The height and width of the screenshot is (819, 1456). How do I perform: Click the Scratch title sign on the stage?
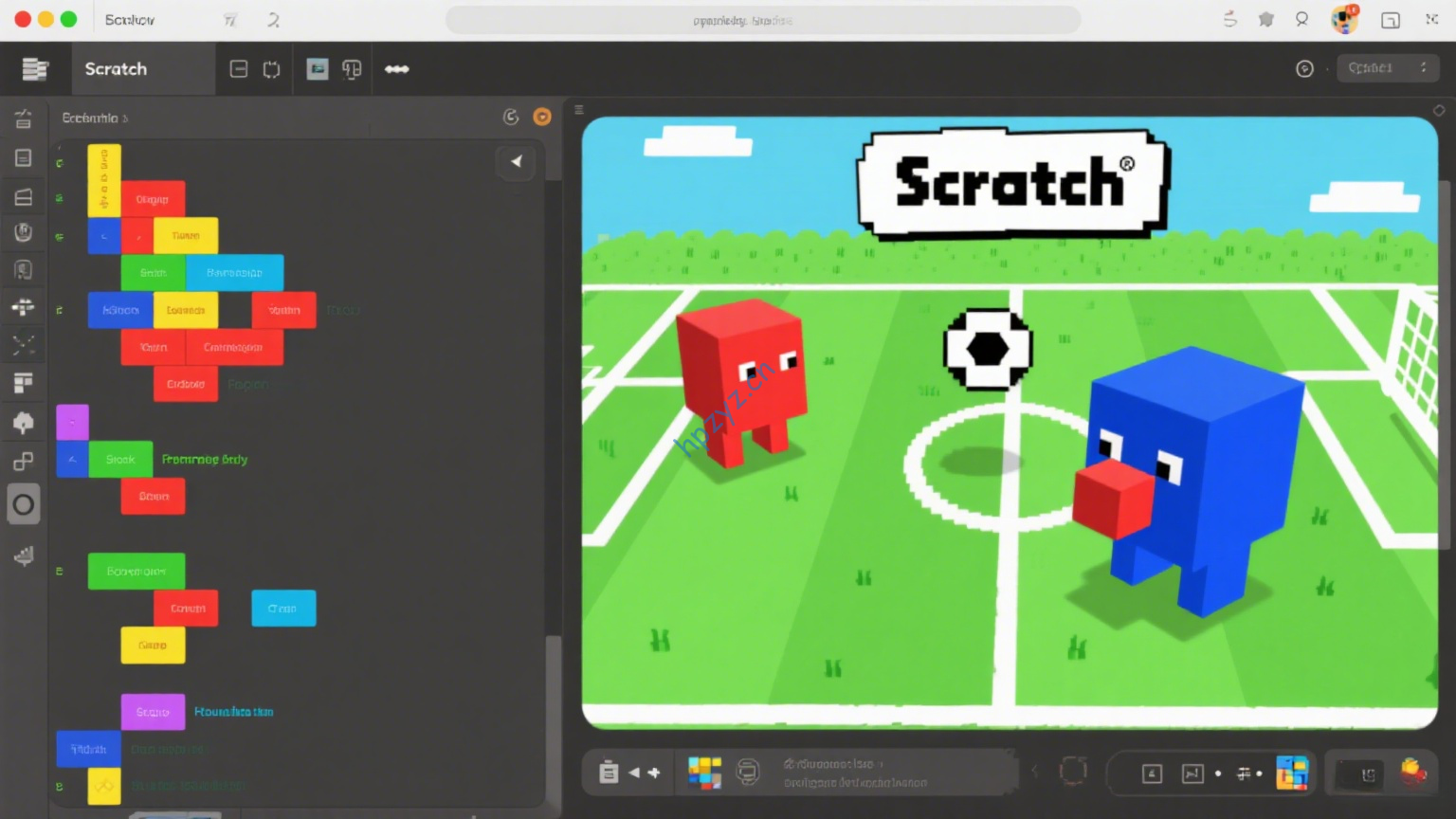click(x=1013, y=183)
